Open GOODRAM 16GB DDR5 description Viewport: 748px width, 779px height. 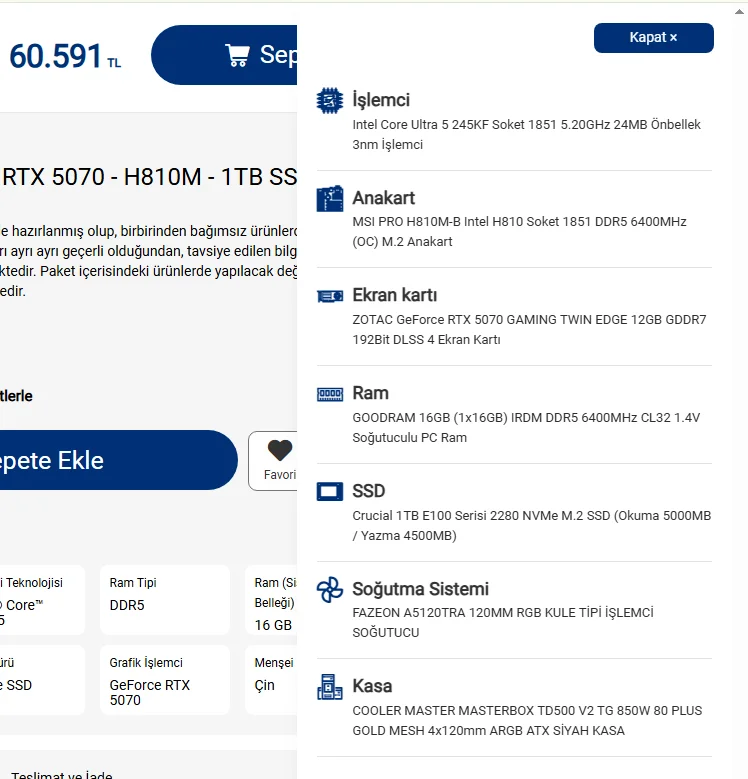[x=526, y=427]
